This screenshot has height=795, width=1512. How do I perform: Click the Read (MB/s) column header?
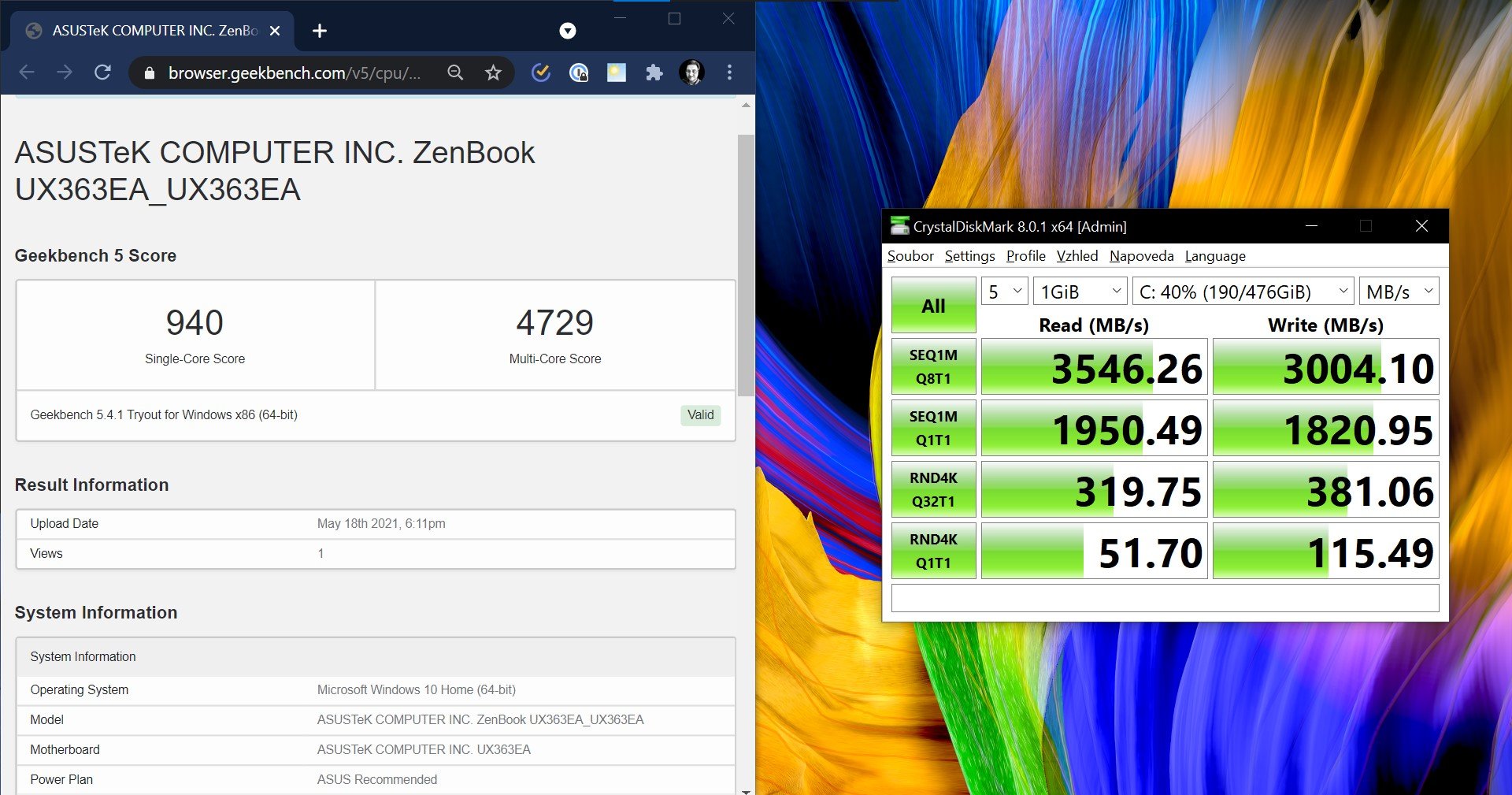click(x=1094, y=325)
